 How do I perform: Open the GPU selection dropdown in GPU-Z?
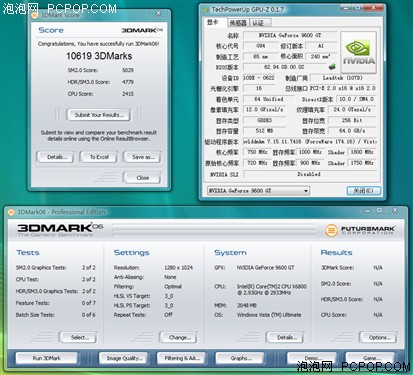[x=258, y=191]
